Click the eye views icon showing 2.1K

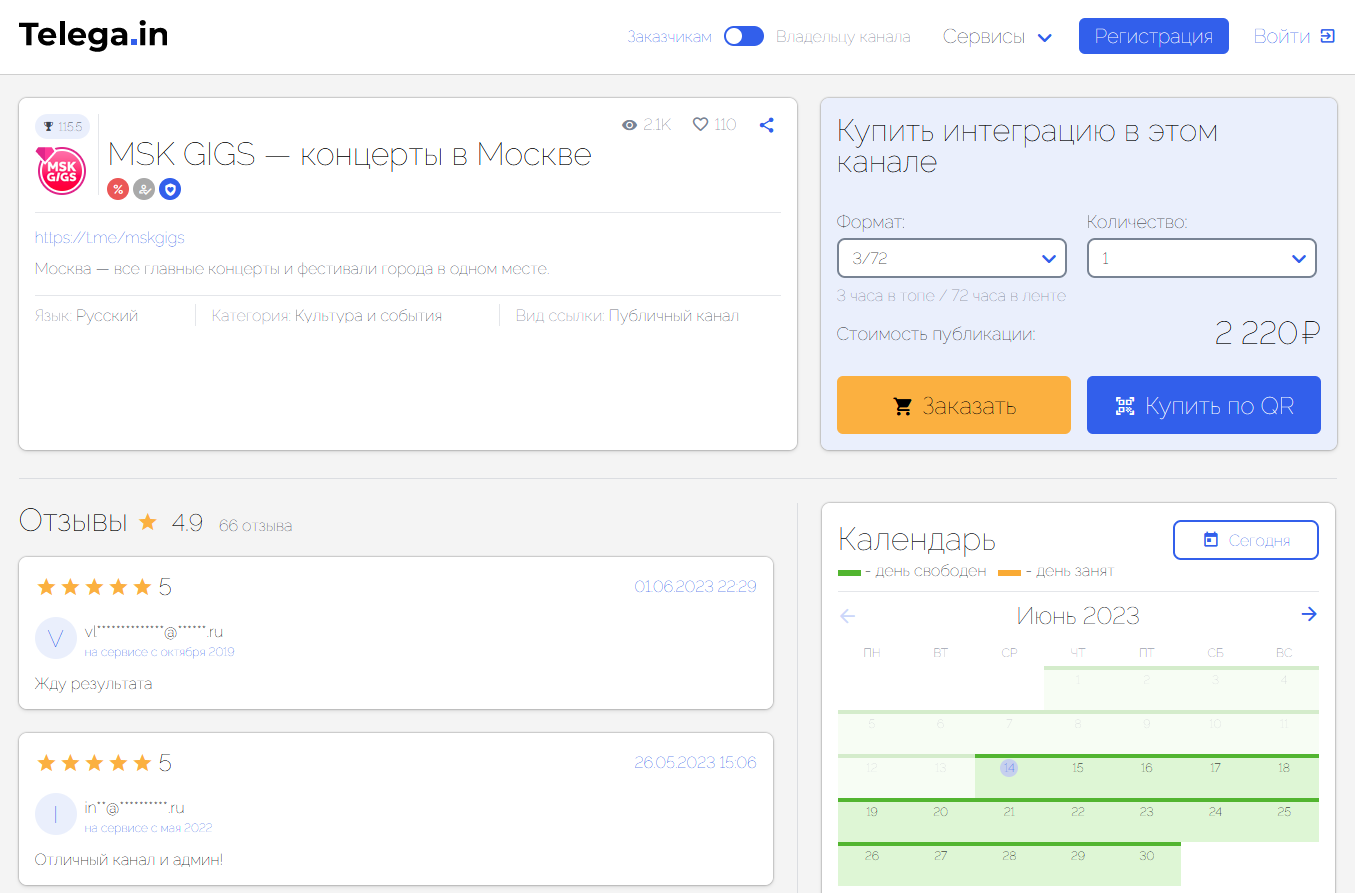(x=630, y=125)
